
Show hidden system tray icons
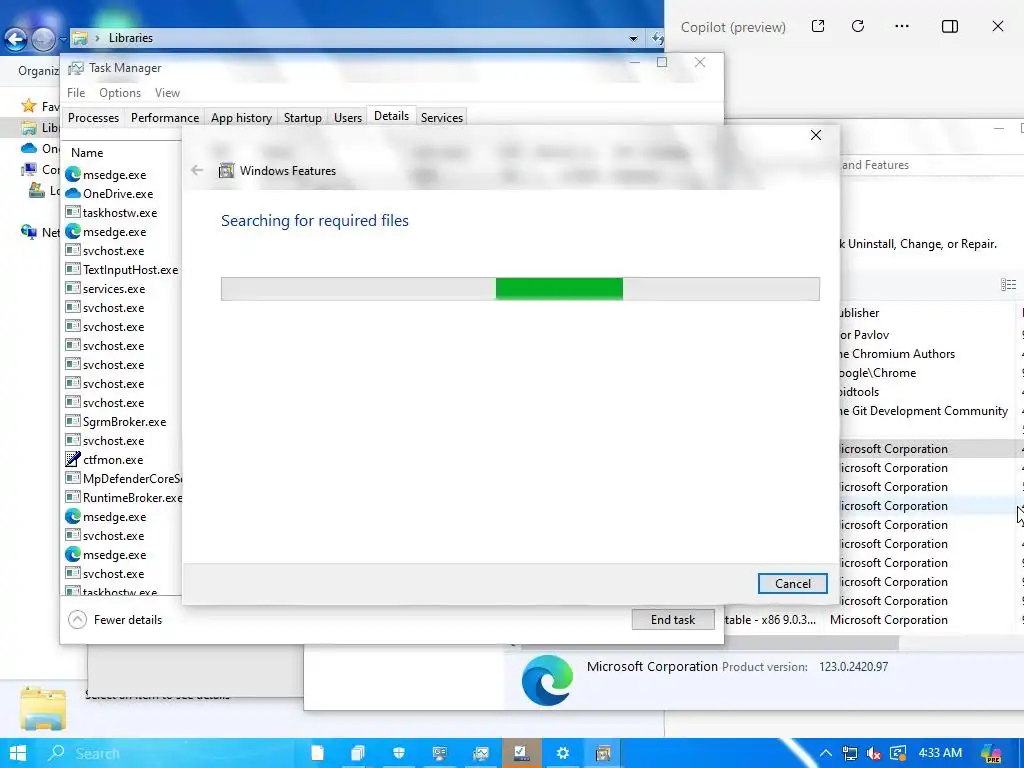(825, 753)
